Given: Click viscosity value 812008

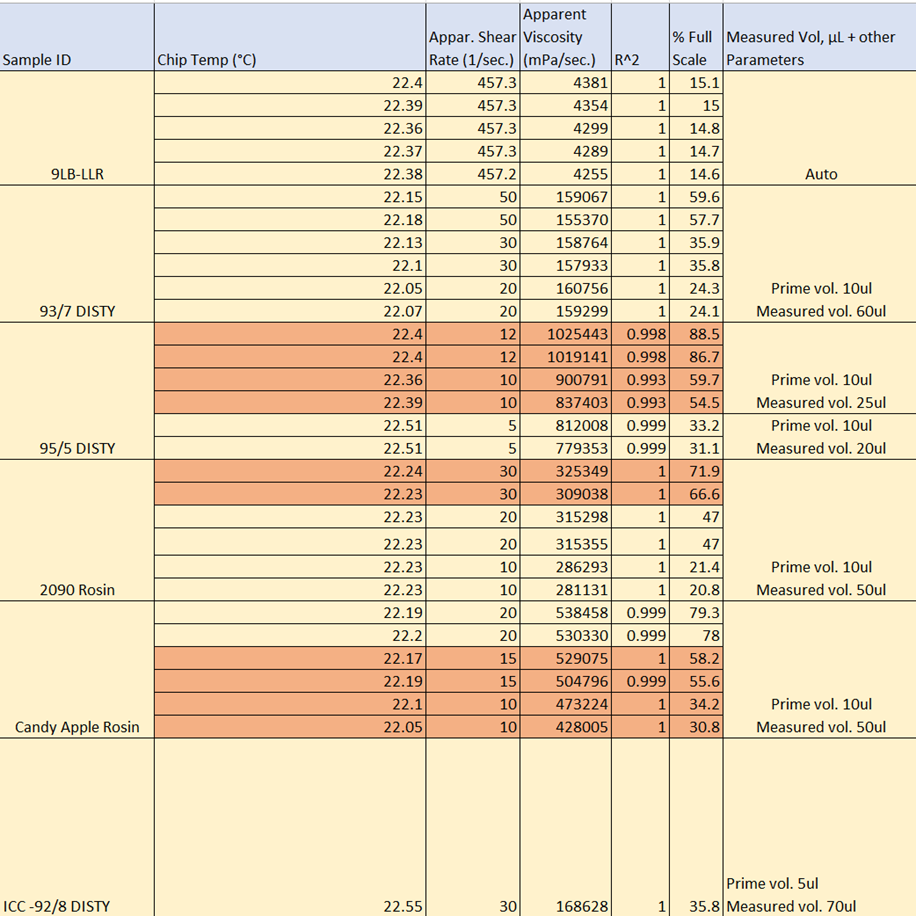Looking at the screenshot, I should (x=565, y=425).
